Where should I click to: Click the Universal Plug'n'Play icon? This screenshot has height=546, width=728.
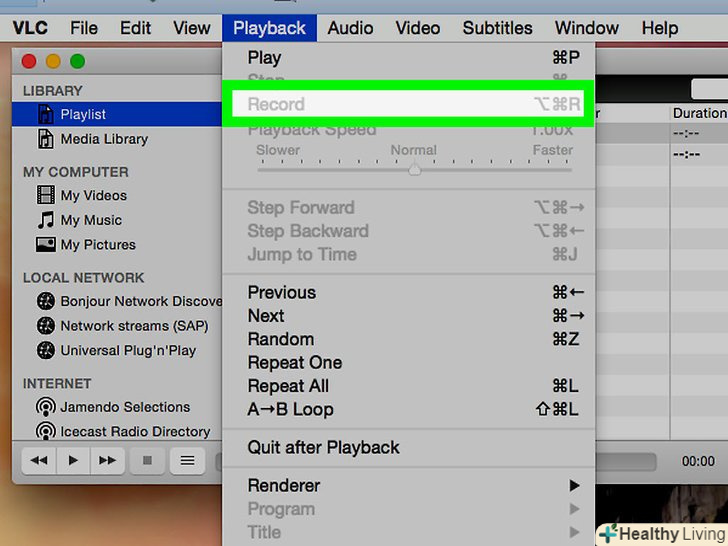coord(46,351)
